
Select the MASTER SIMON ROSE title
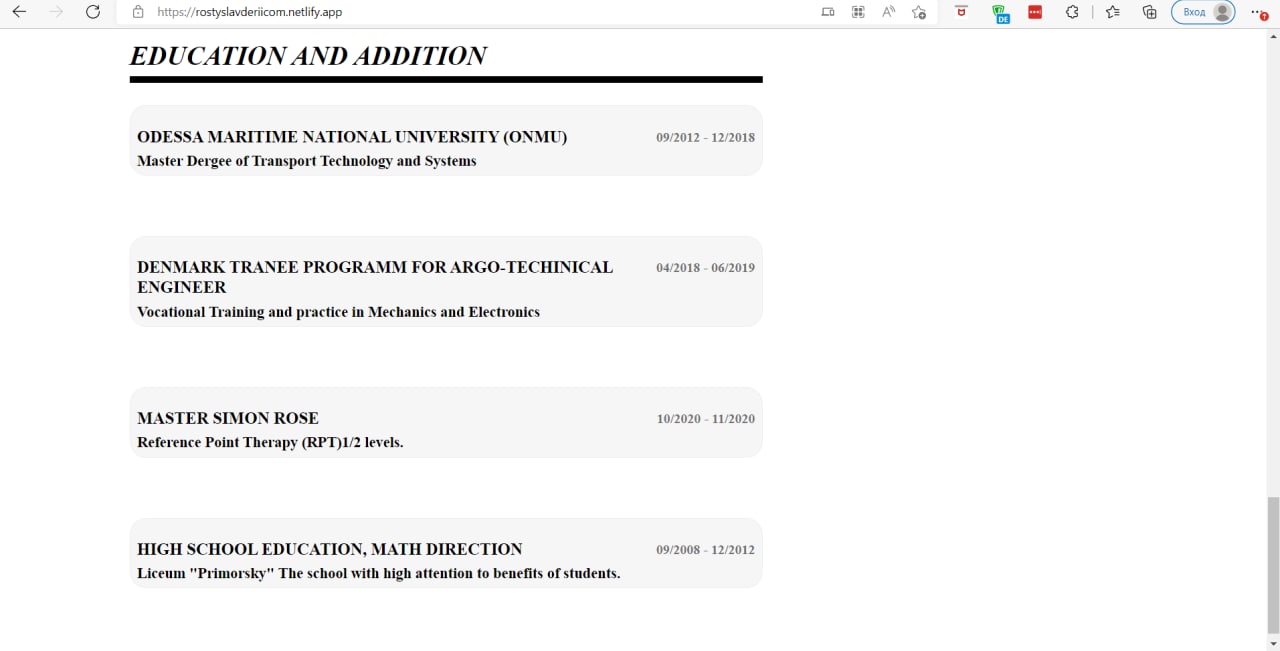coord(228,418)
